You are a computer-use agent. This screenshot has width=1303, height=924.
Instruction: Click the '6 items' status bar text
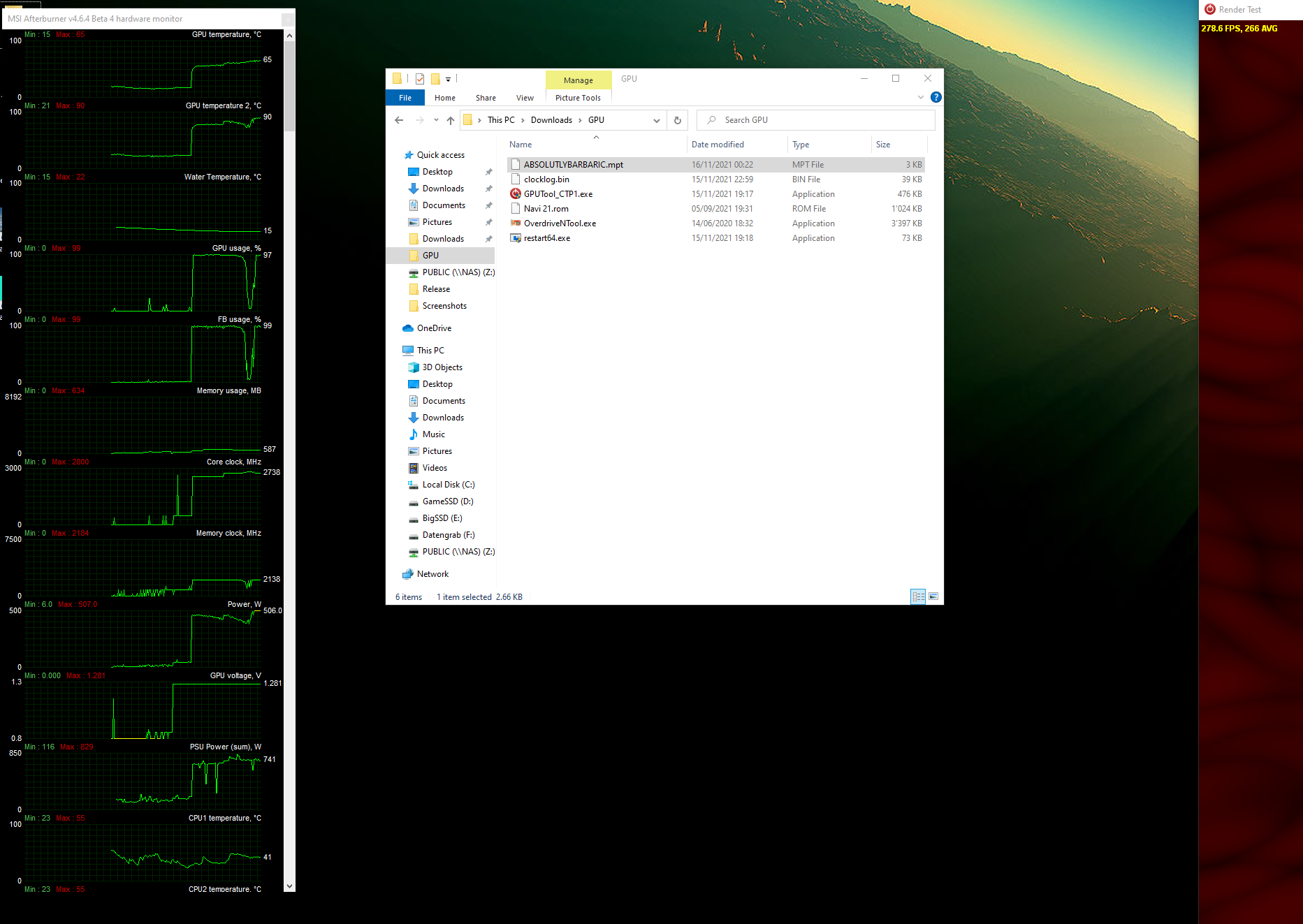409,597
